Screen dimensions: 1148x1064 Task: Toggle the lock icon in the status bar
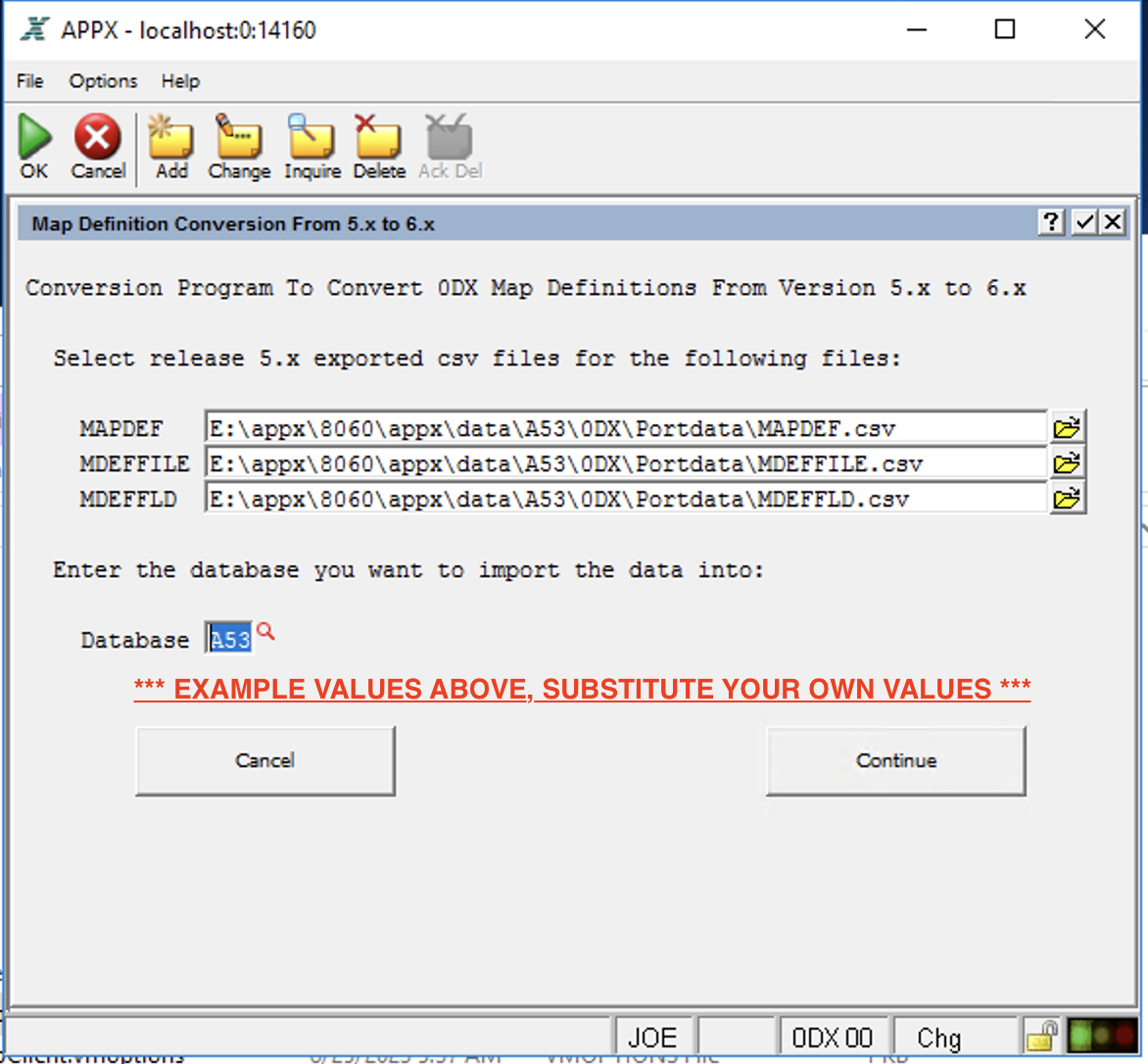[x=1041, y=1036]
